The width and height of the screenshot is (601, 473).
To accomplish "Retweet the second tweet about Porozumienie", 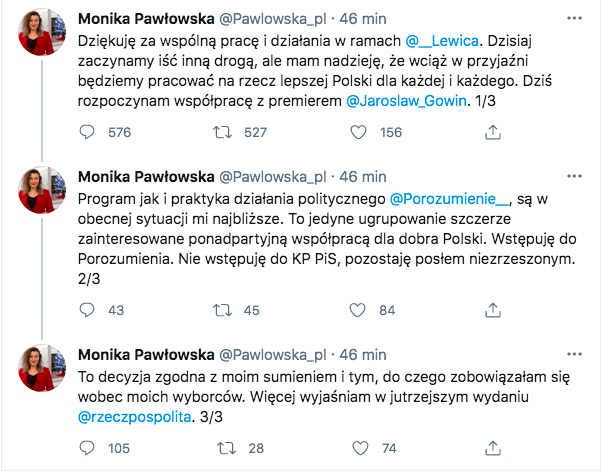I will (224, 311).
